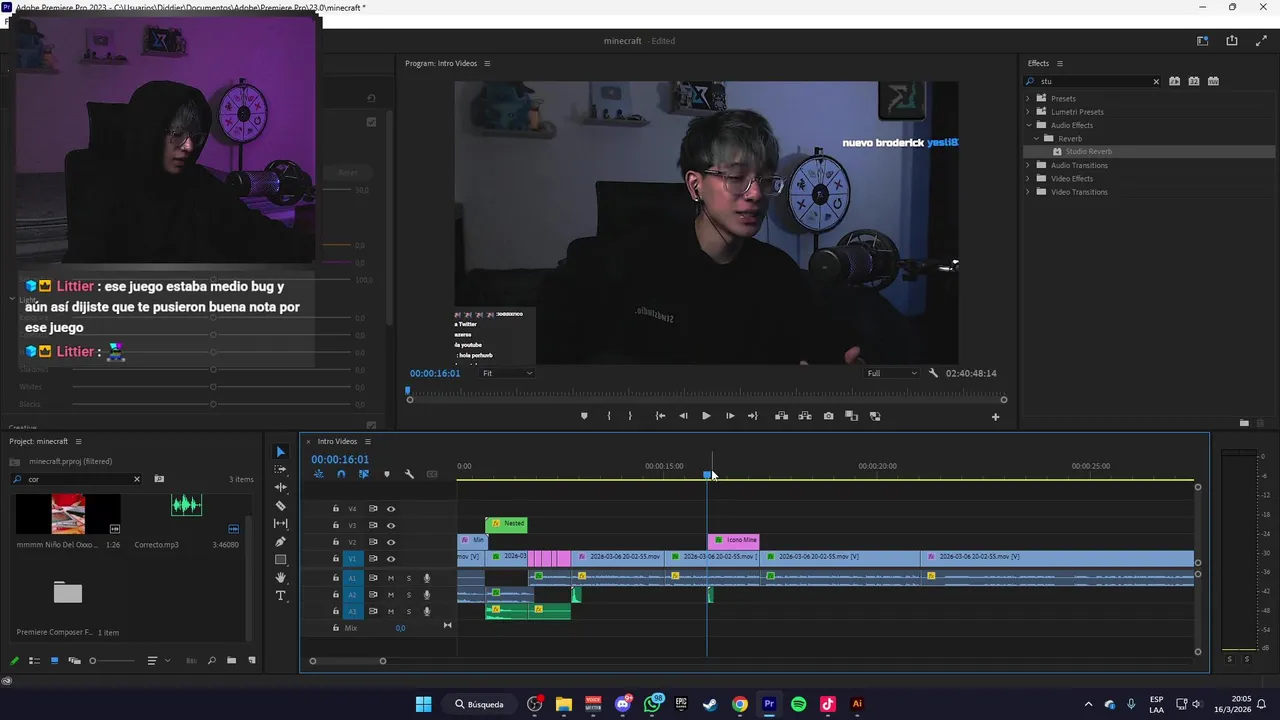
Task: Toggle V1 track output eye
Action: 391,558
